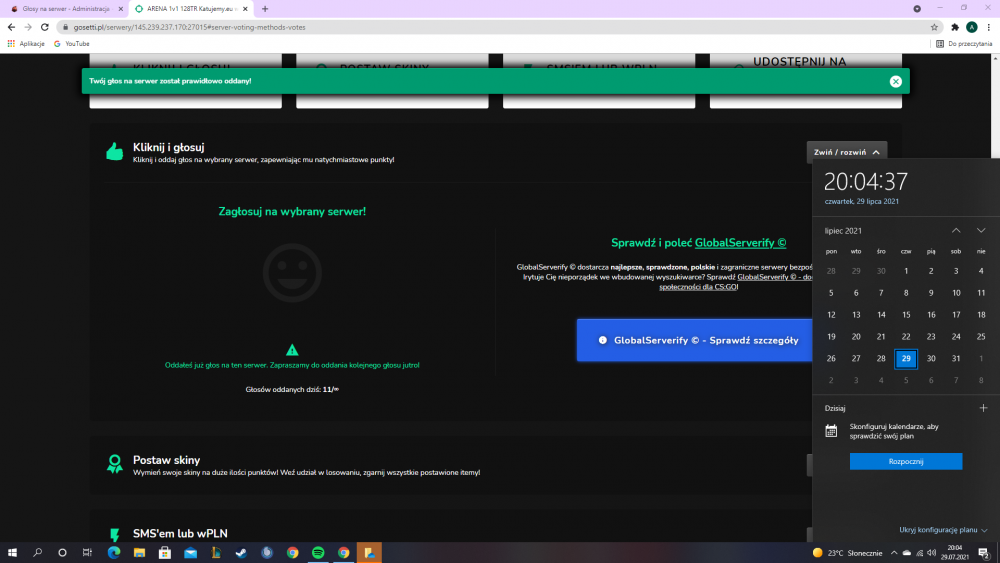Viewport: 1000px width, 563px height.
Task: Open the Chrome three-dot menu
Action: (x=989, y=27)
